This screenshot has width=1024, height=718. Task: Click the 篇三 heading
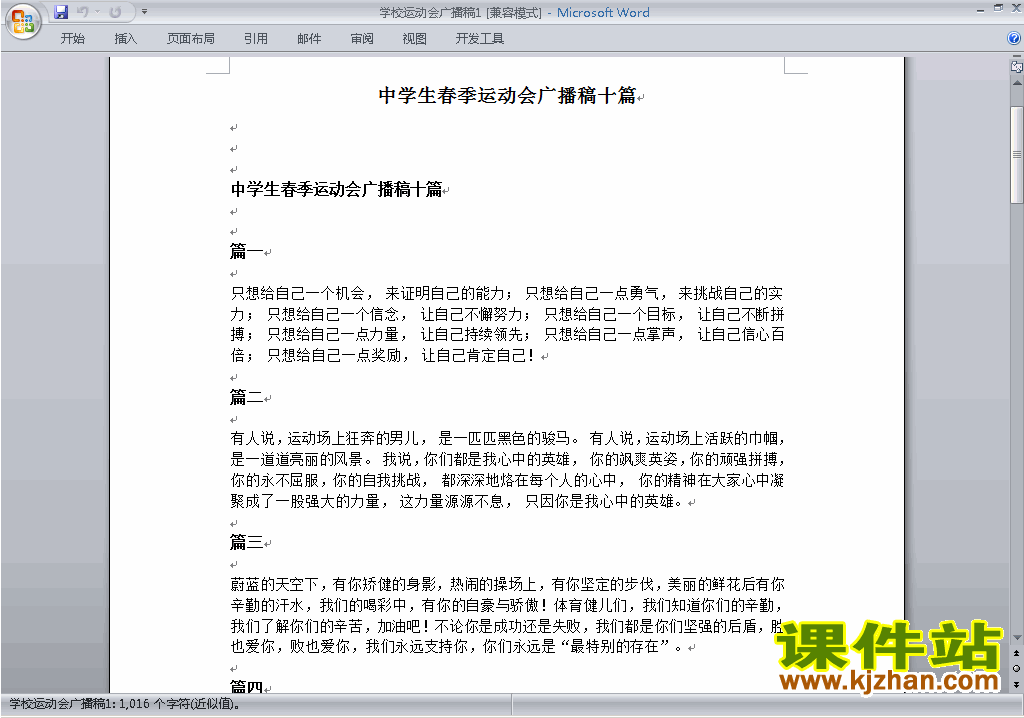click(246, 542)
